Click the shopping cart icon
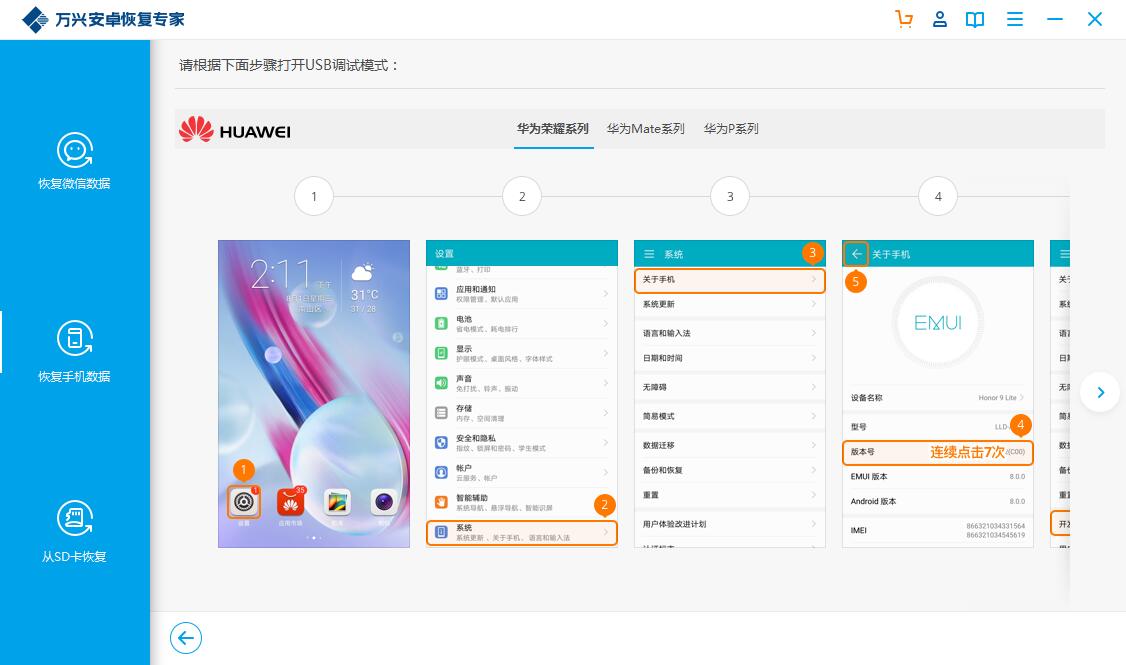Screen dimensions: 1126x665 [904, 19]
